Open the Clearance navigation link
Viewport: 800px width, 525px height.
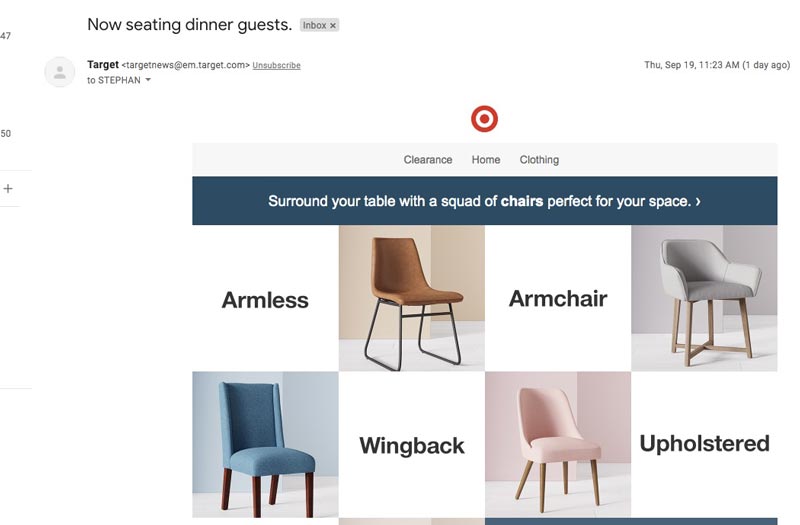[428, 160]
